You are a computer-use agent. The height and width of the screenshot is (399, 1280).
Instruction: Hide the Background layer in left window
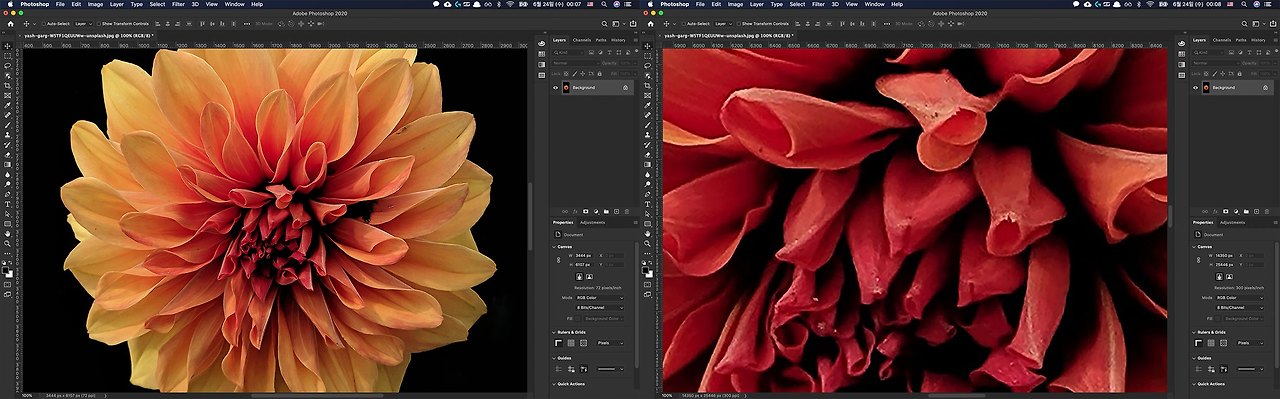[x=555, y=87]
